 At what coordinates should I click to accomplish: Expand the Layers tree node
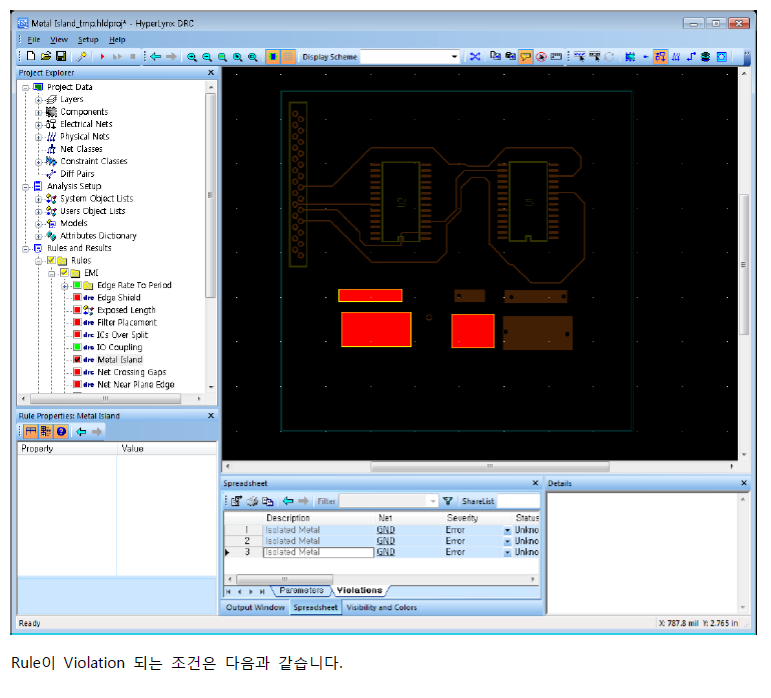(40, 100)
